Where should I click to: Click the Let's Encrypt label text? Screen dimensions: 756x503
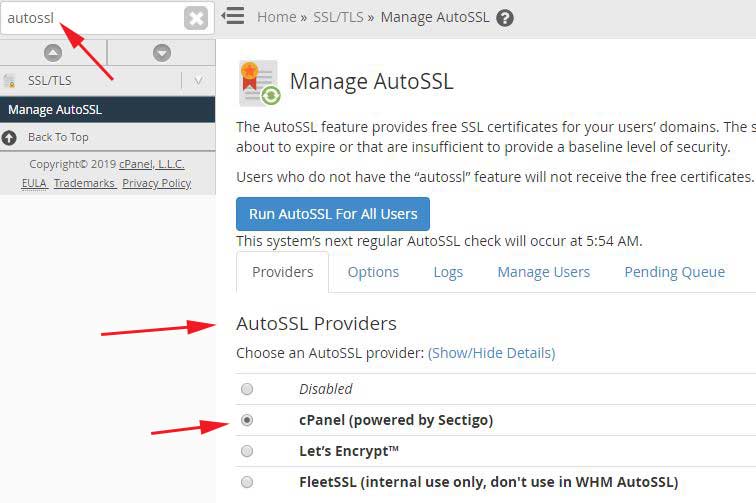(x=349, y=451)
